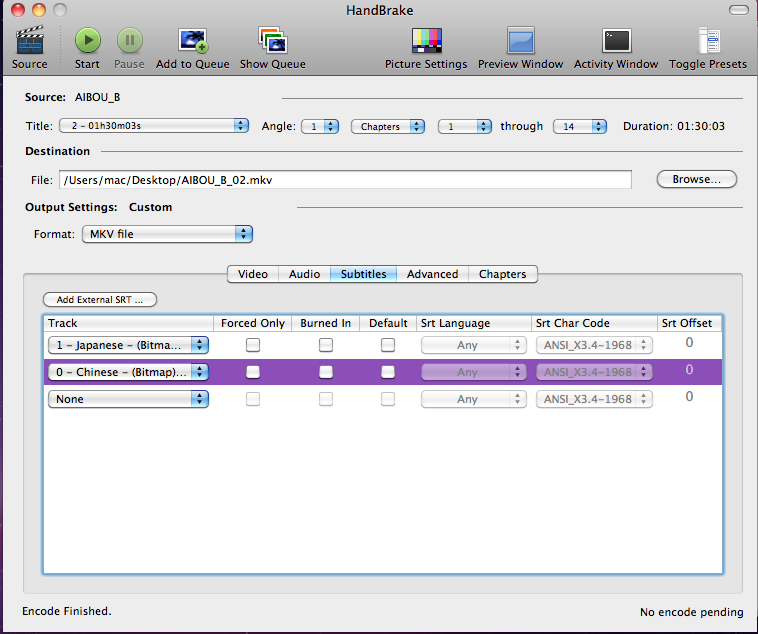Open the starting chapter dropdown showing 1
Viewport: 758px width, 634px height.
(465, 126)
